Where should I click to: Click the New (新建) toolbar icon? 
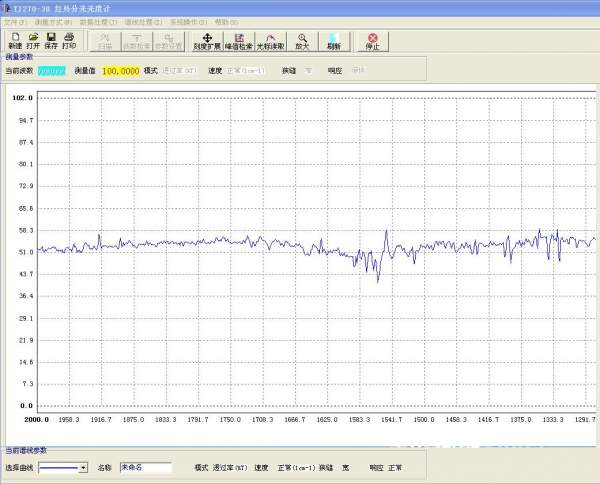tap(14, 41)
